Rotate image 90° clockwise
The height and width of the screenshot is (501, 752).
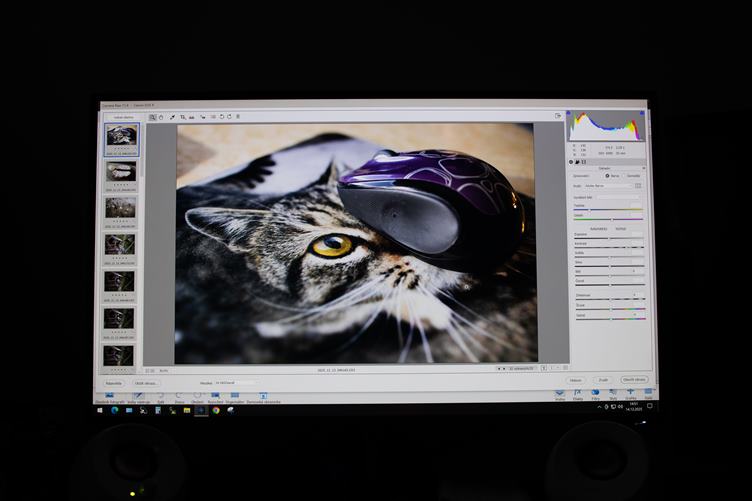click(229, 117)
